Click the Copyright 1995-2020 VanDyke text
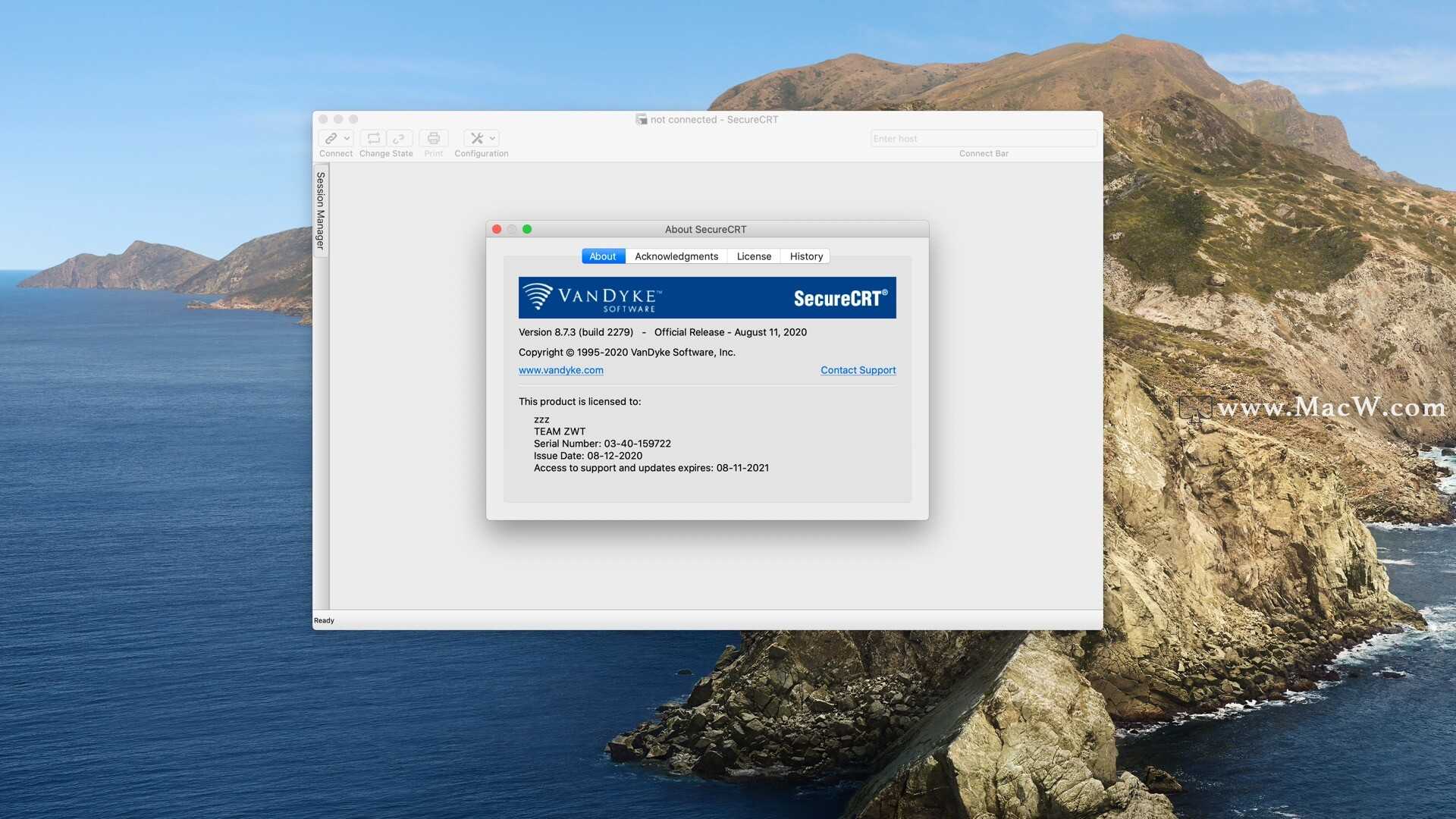 pos(627,352)
